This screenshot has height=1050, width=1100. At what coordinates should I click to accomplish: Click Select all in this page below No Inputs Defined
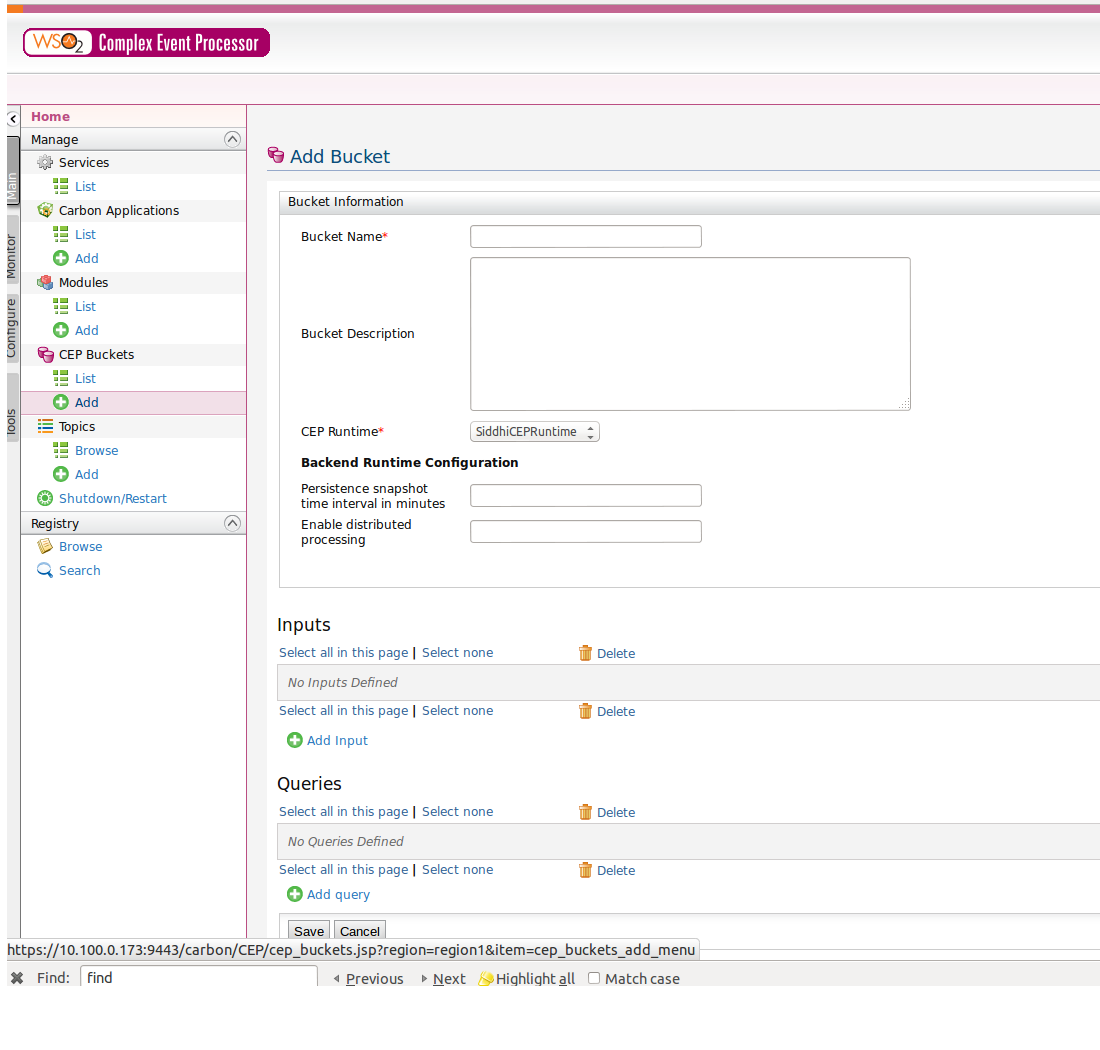[344, 711]
